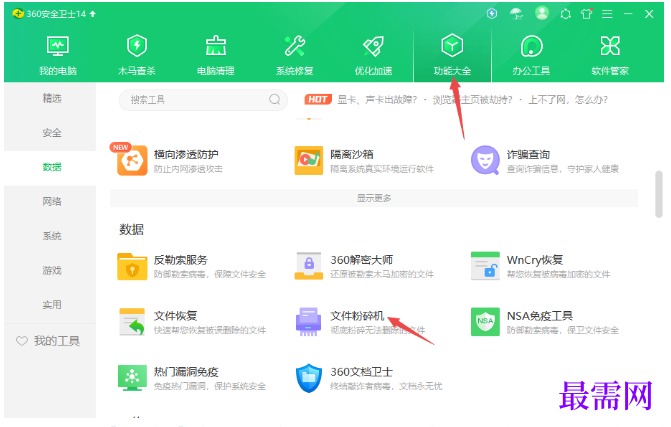Click text 防御勒索病毒,保障文件安全
671x427 pixels.
point(210,275)
